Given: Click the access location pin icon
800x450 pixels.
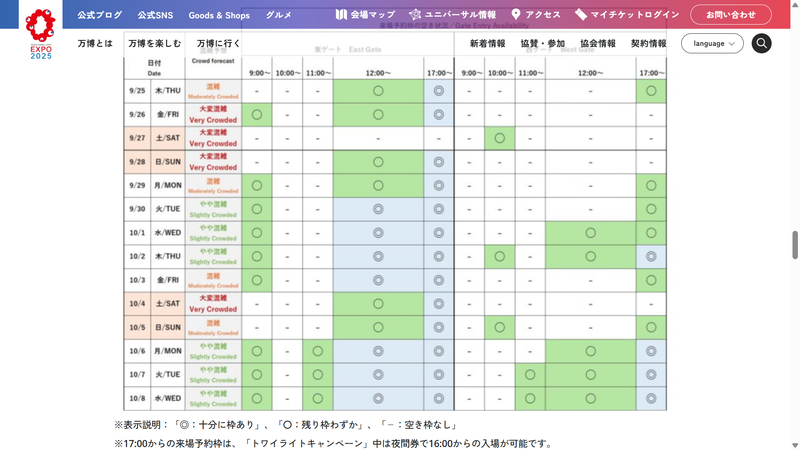Looking at the screenshot, I should [516, 14].
